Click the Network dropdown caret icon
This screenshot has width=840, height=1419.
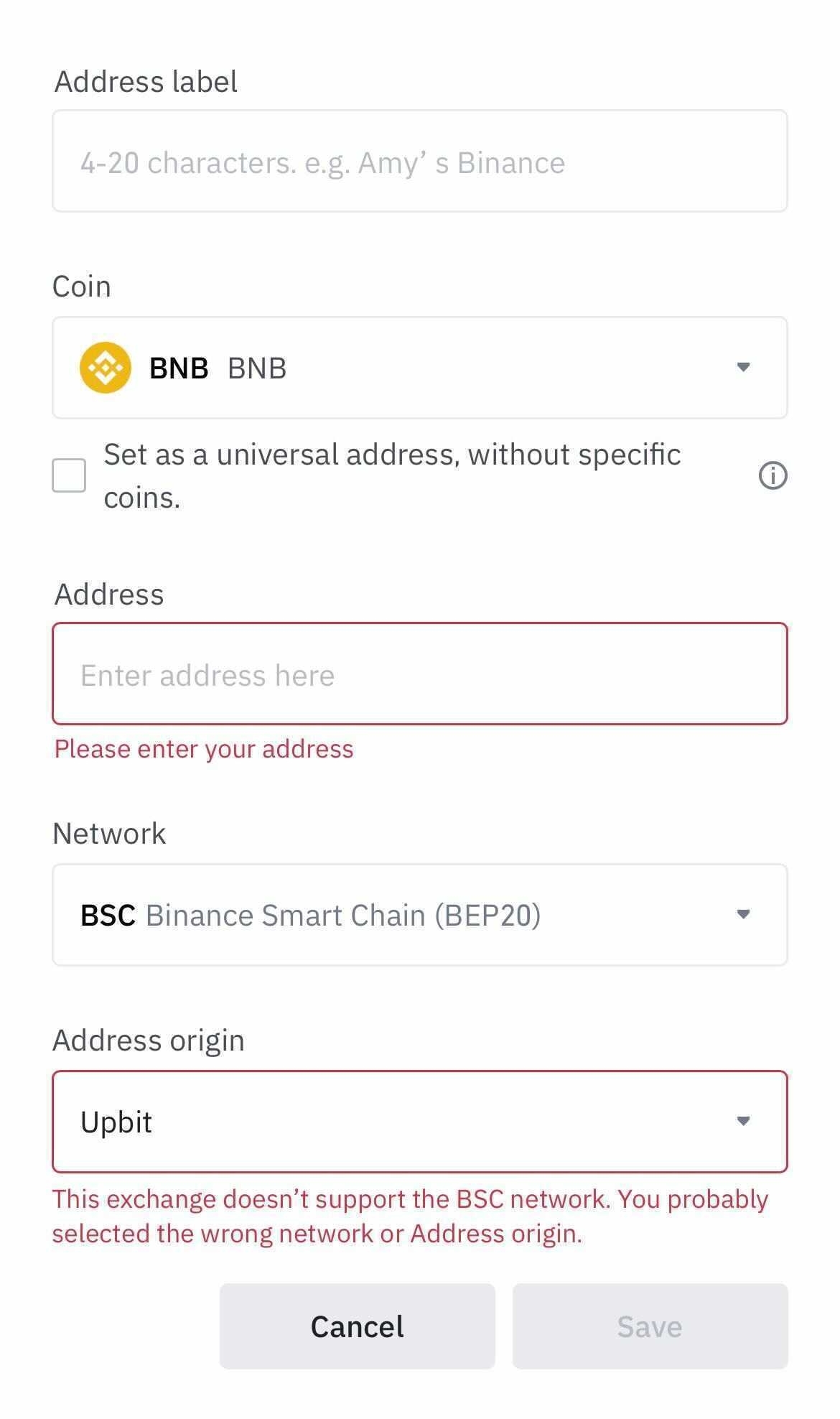tap(743, 914)
